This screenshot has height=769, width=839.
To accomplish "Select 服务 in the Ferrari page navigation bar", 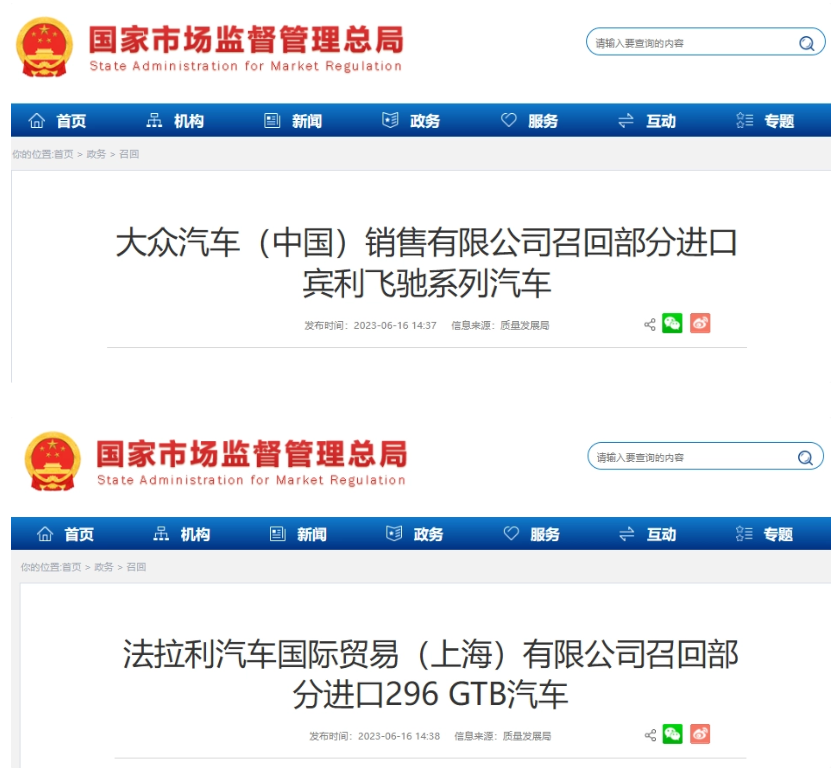I will [x=545, y=534].
